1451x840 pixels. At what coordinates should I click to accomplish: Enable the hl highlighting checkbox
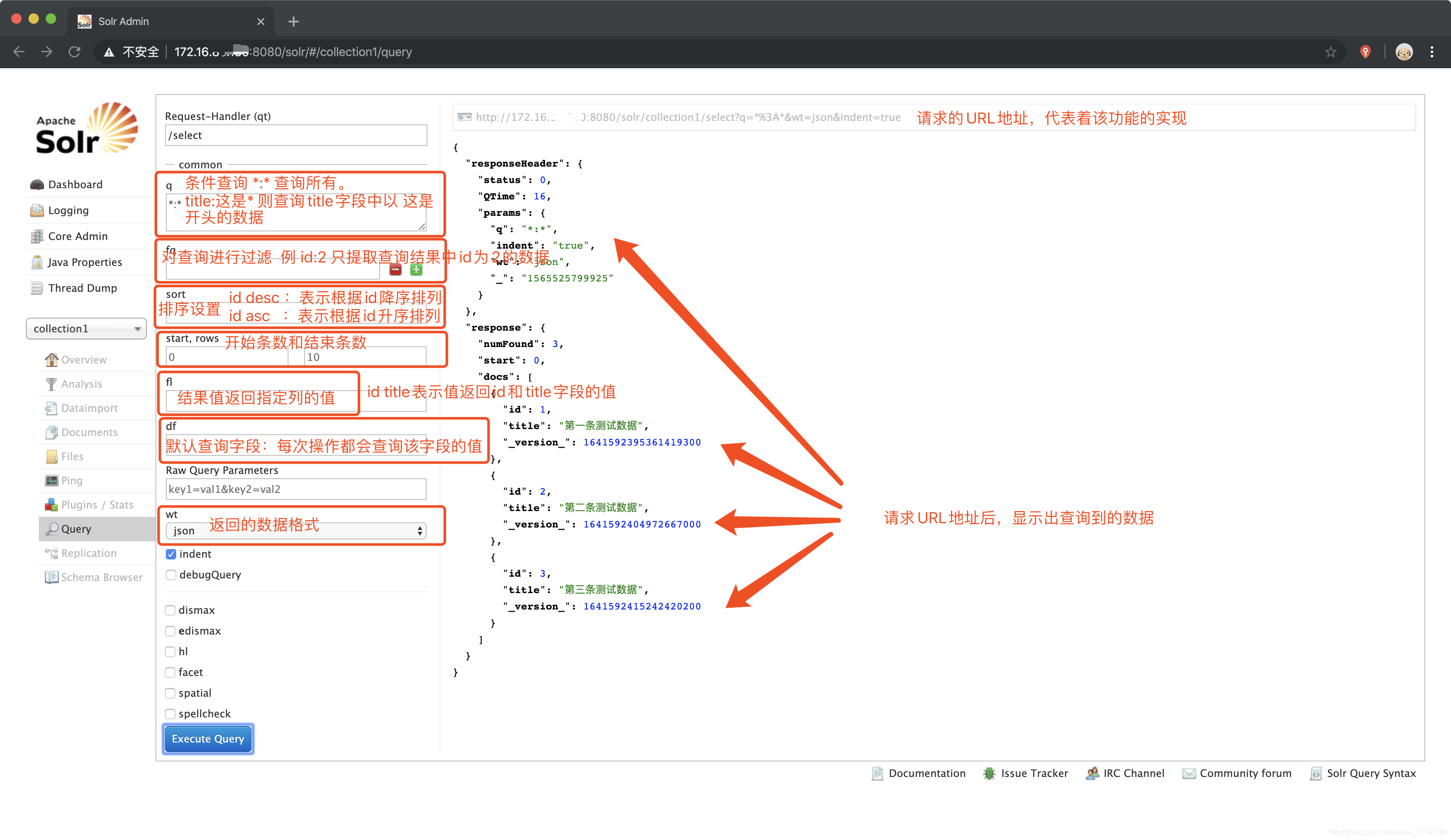point(171,651)
